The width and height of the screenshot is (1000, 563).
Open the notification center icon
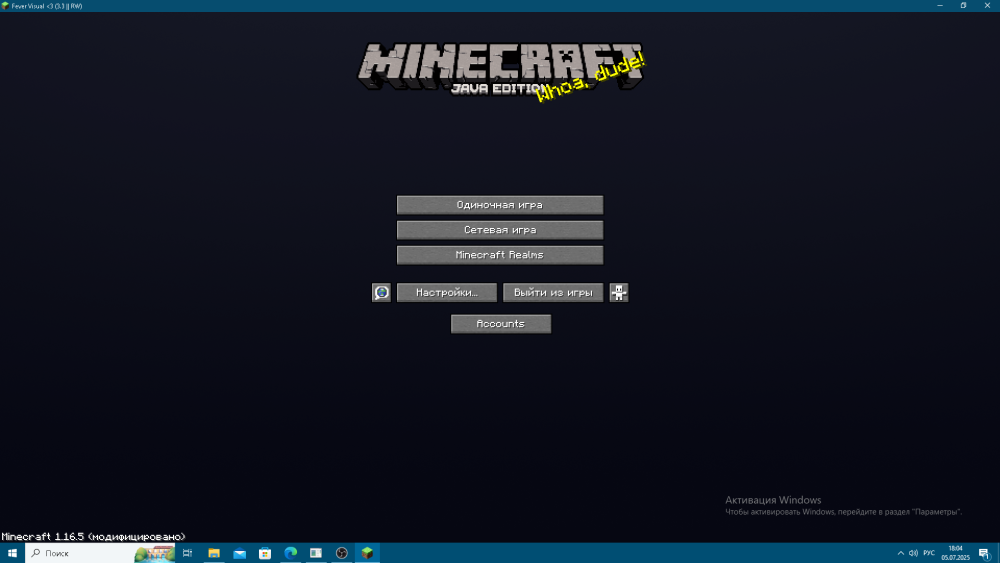coord(984,553)
